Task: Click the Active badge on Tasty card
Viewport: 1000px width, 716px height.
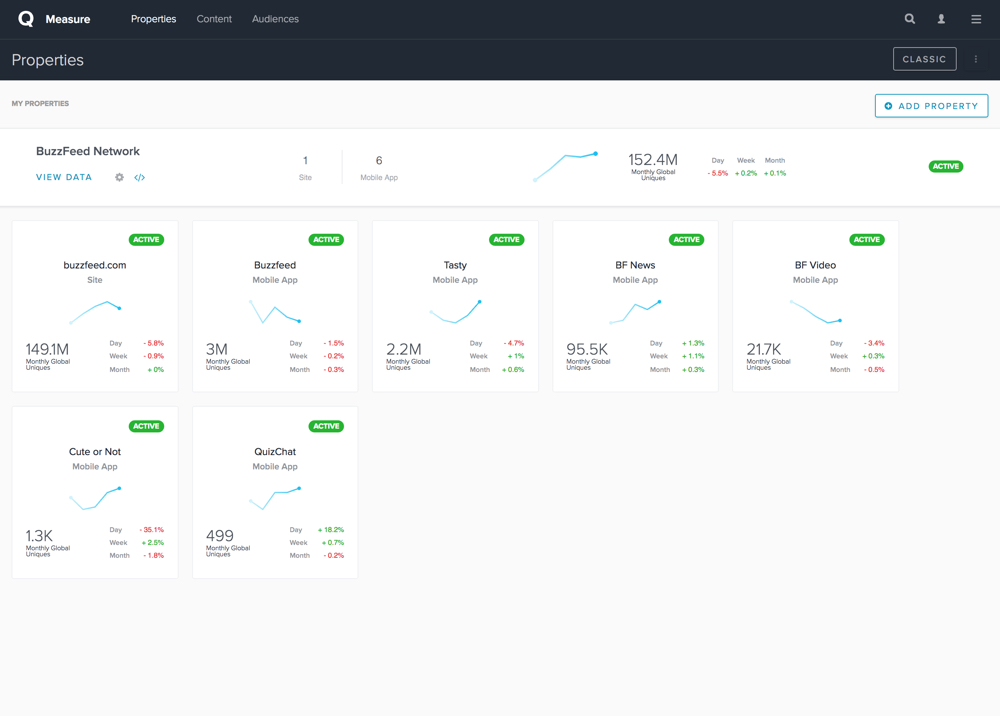Action: 506,240
